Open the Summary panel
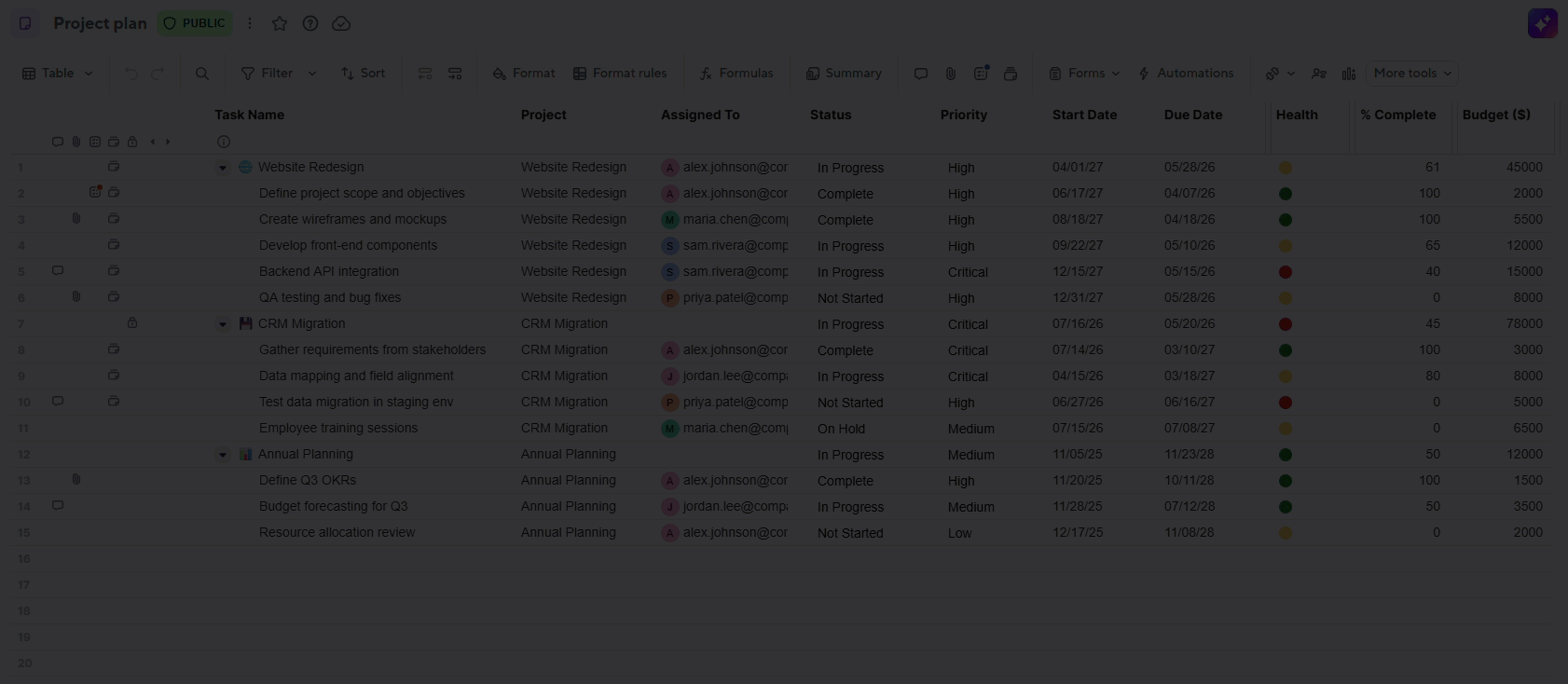Screen dimensions: 1568x684 [x=844, y=73]
